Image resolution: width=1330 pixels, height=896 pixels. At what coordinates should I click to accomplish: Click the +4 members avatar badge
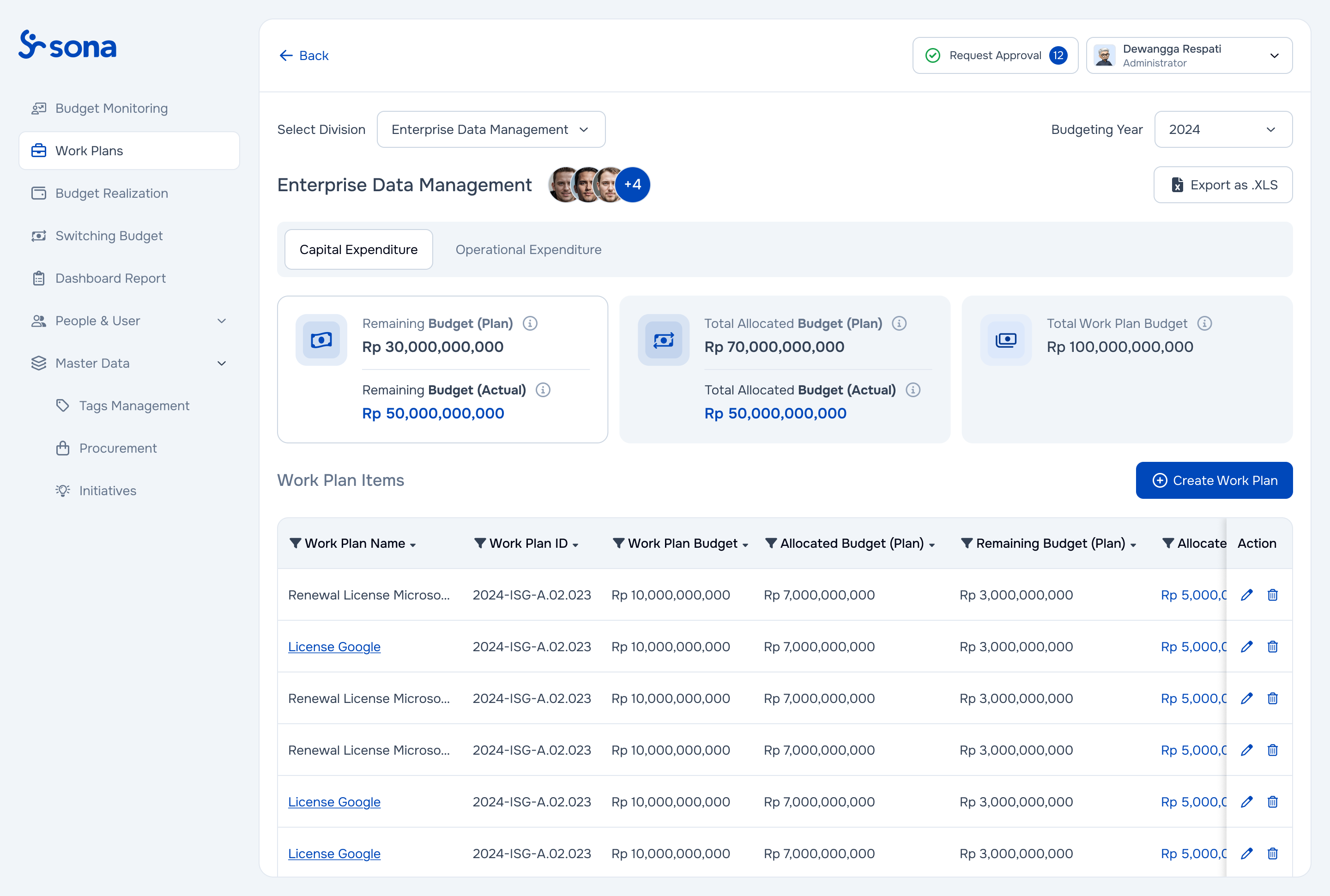point(632,185)
